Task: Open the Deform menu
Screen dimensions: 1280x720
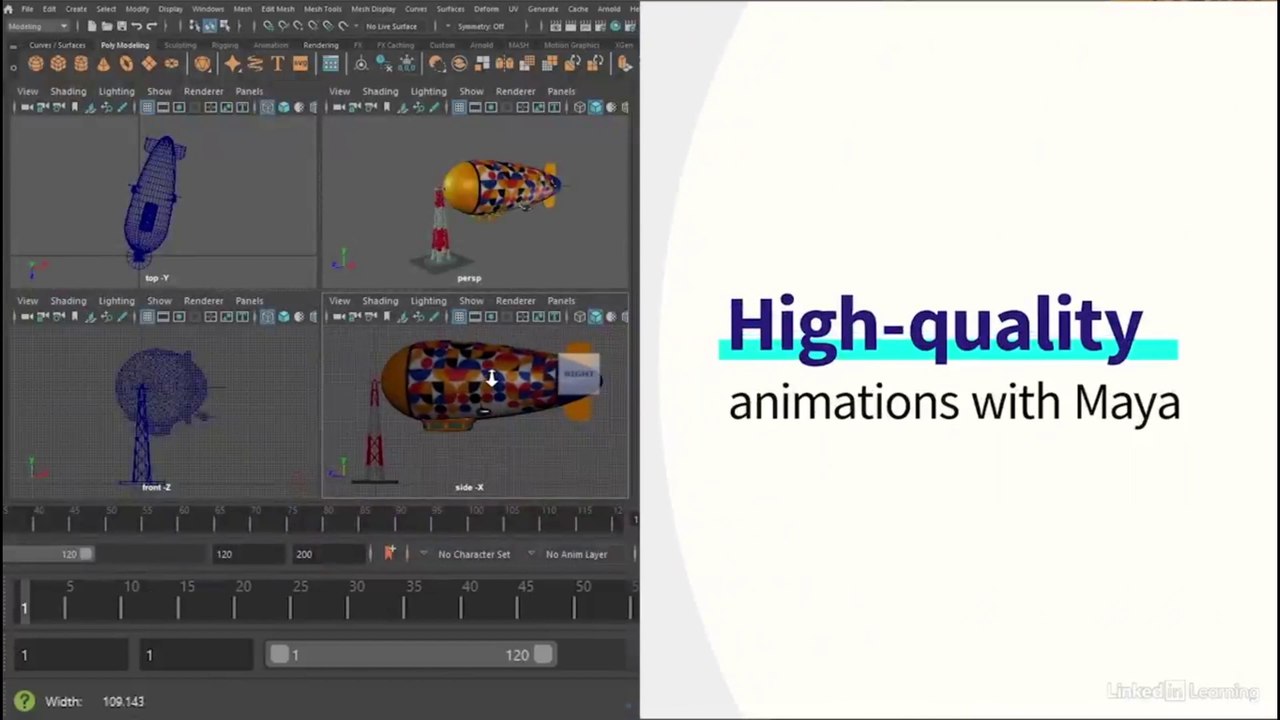Action: coord(486,9)
